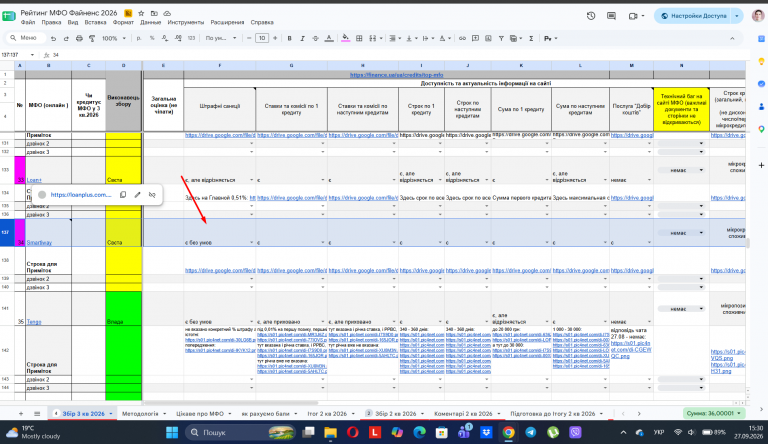768x444 pixels.
Task: Open the name box dropdown
Action: (32, 55)
